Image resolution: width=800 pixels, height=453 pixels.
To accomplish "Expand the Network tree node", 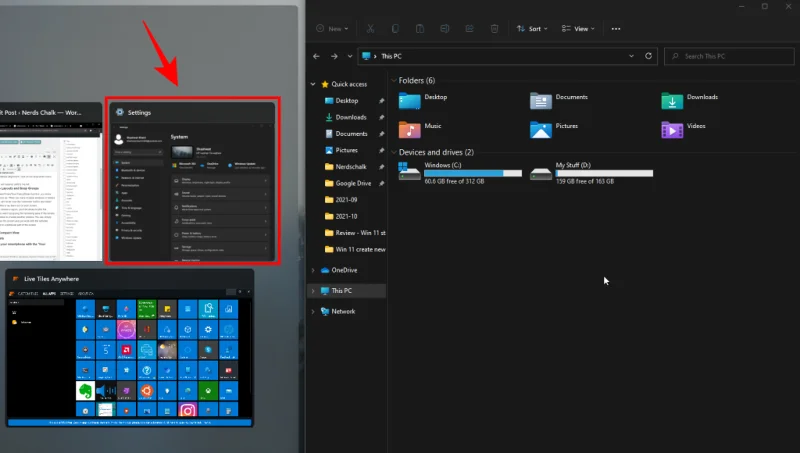I will [313, 311].
